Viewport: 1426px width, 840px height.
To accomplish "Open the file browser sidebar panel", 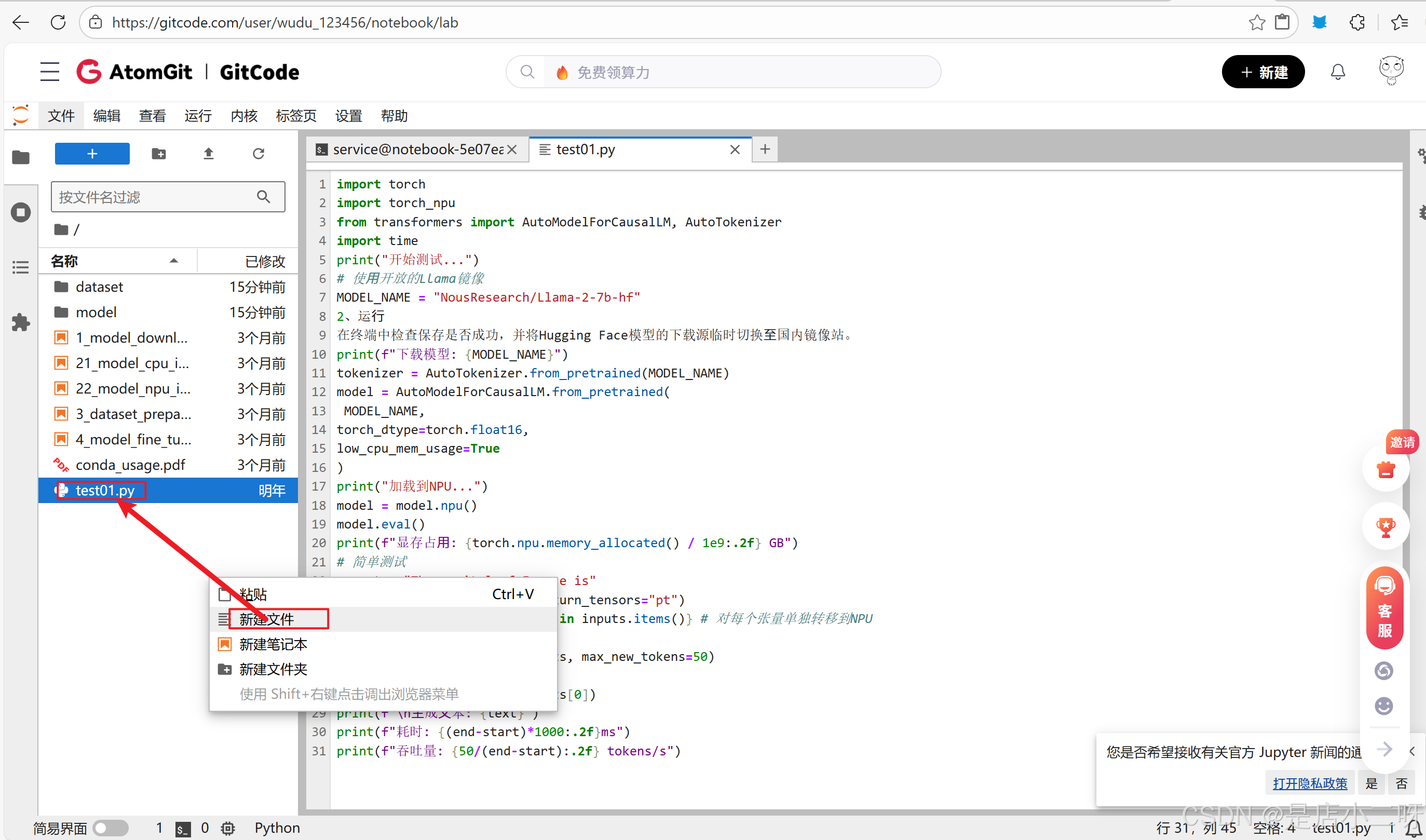I will tap(20, 157).
